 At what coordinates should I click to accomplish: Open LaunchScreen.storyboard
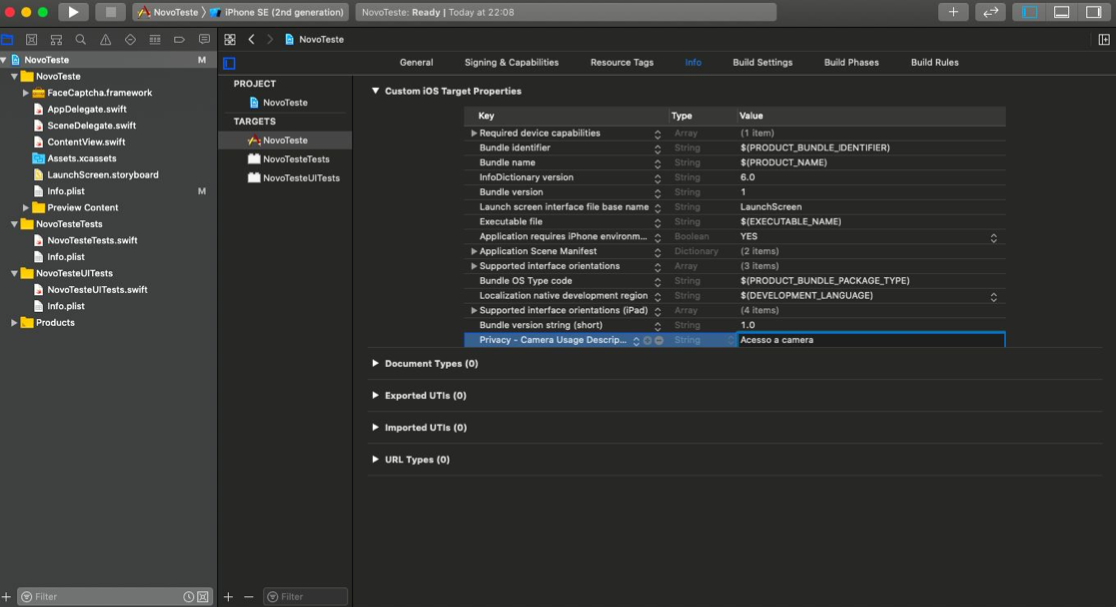pyautogui.click(x=102, y=175)
